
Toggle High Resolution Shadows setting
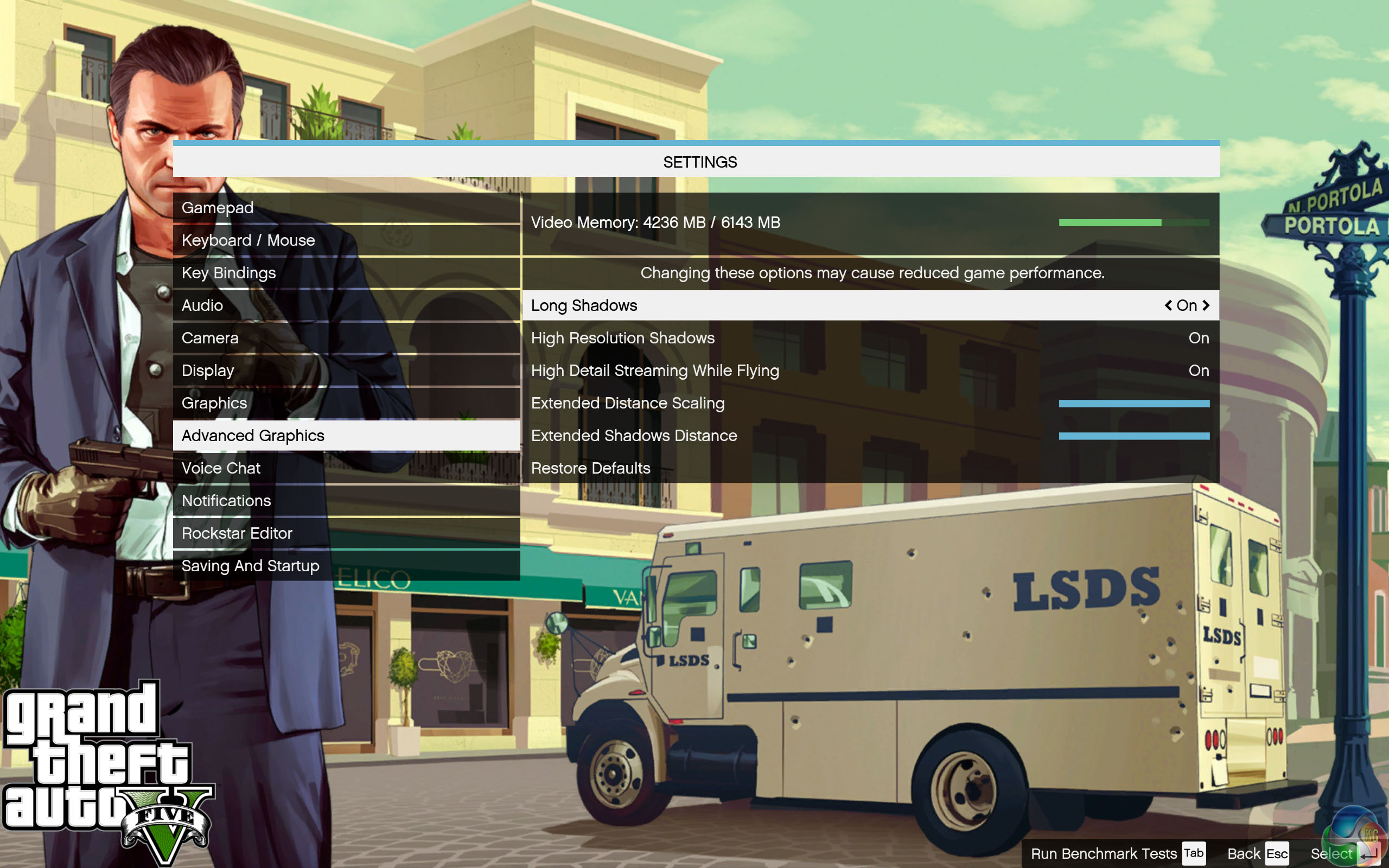click(1199, 338)
